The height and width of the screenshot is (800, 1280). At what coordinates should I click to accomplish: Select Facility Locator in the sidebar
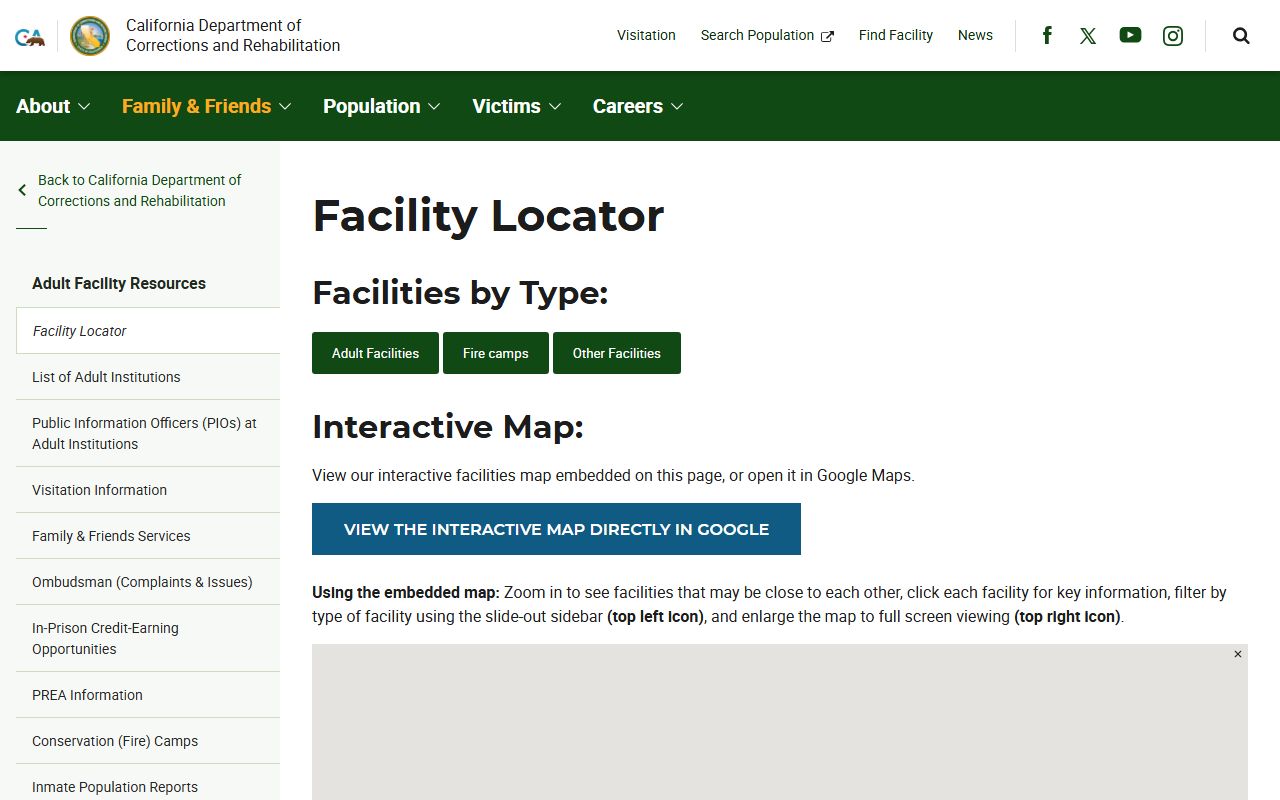point(148,331)
